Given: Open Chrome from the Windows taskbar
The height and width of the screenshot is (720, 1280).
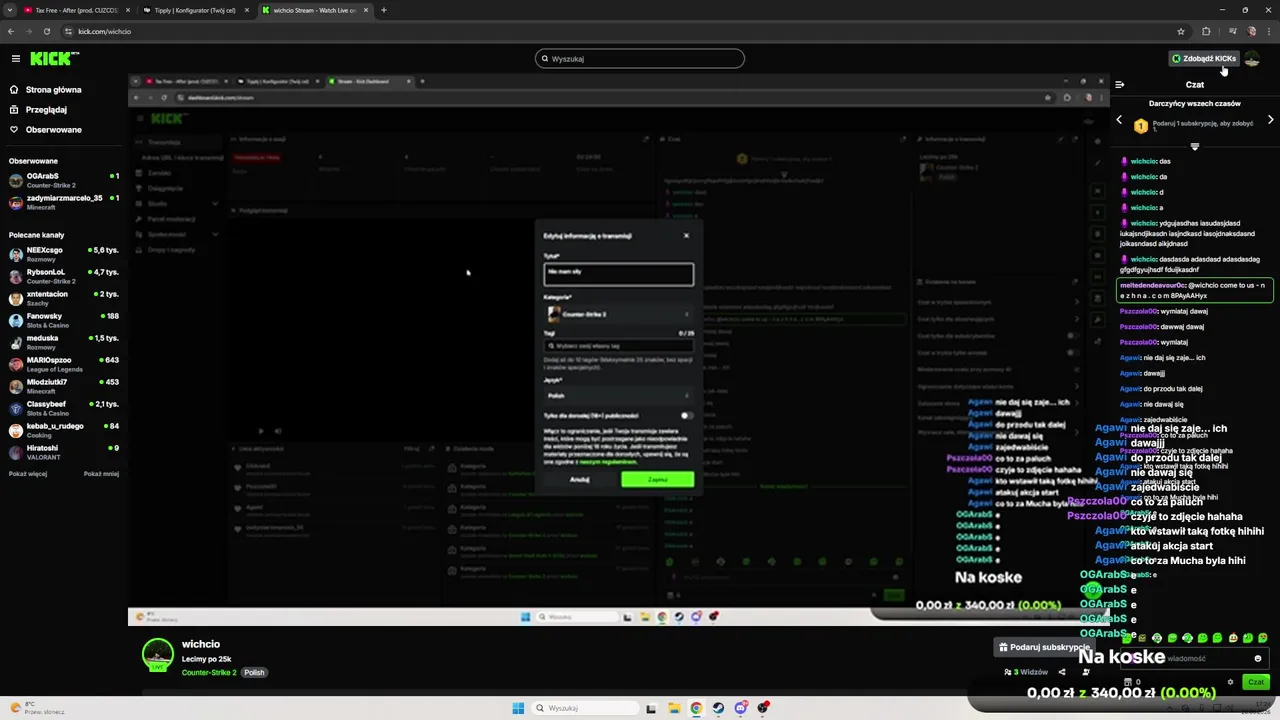Looking at the screenshot, I should point(696,708).
